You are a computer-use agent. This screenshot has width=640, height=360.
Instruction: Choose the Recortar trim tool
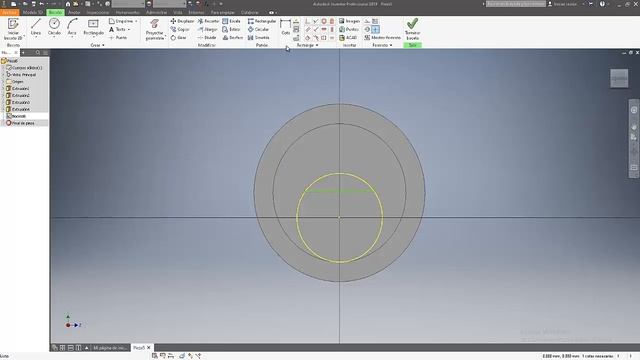pos(209,21)
